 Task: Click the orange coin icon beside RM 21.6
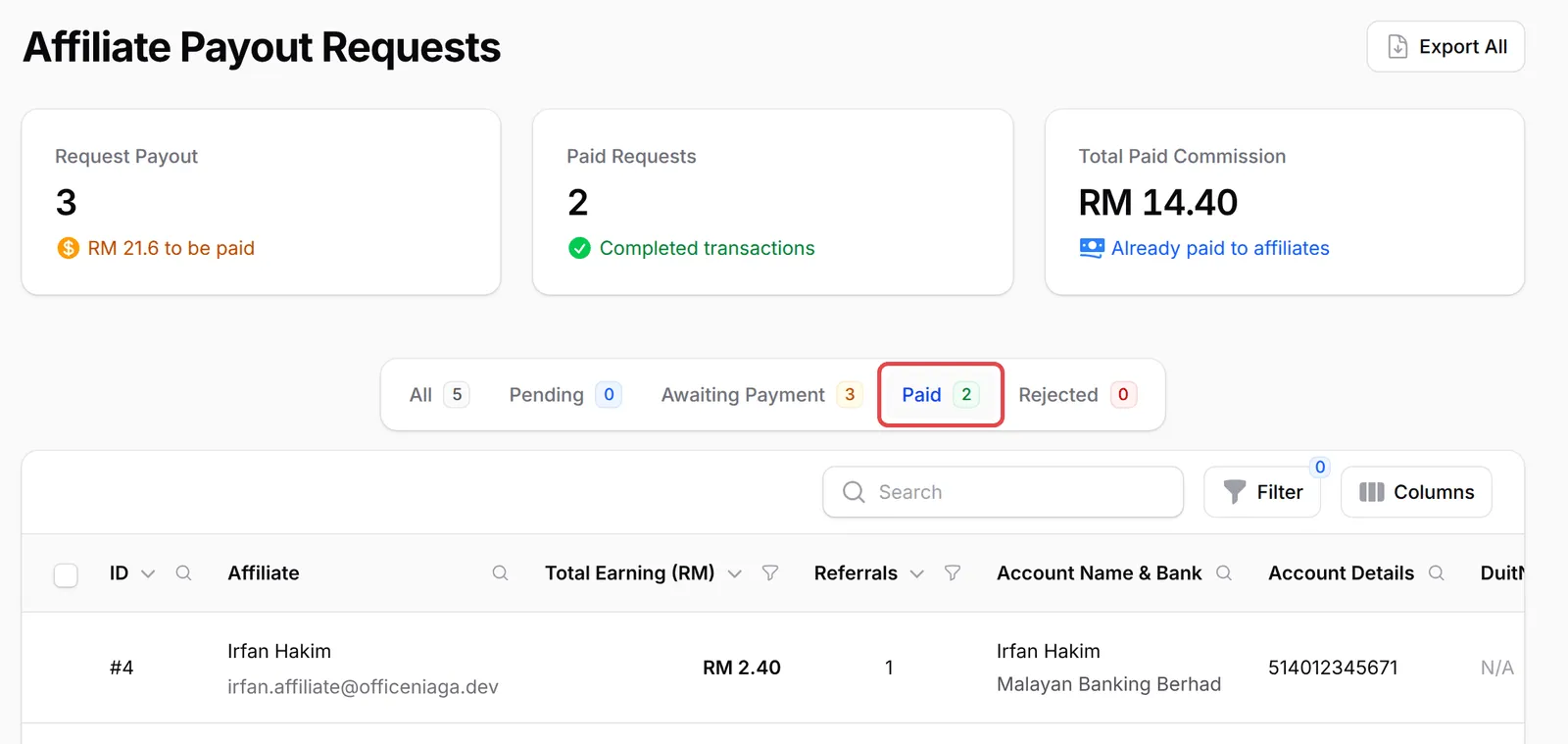[68, 248]
